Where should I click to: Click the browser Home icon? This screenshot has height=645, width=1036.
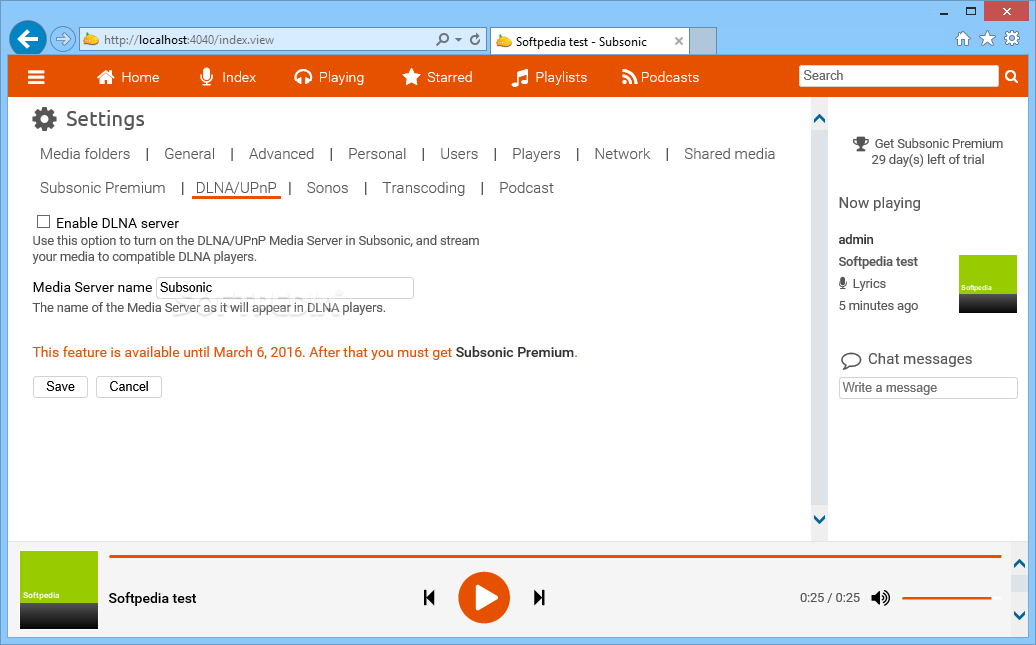(963, 39)
